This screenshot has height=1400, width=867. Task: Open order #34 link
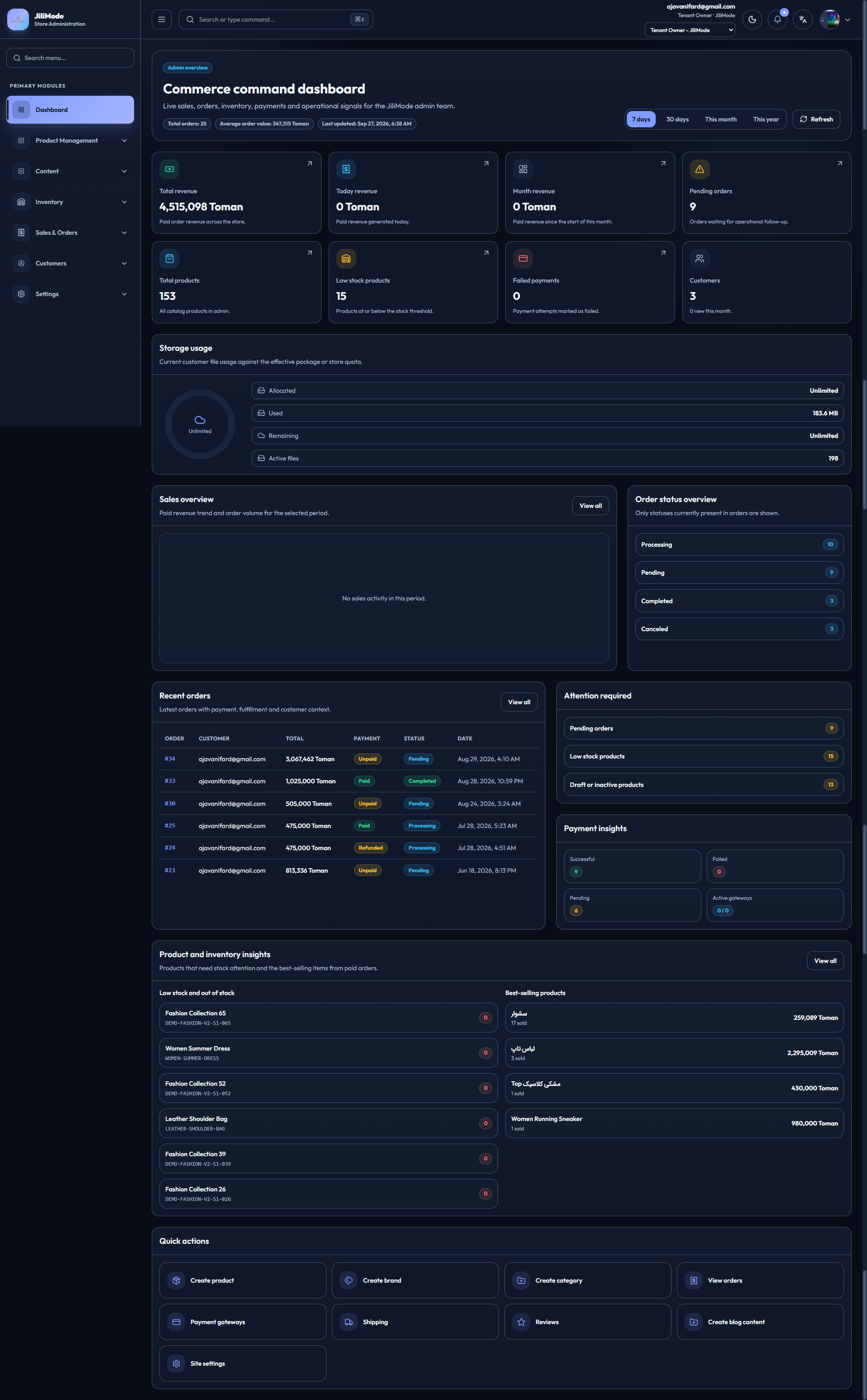pyautogui.click(x=170, y=758)
